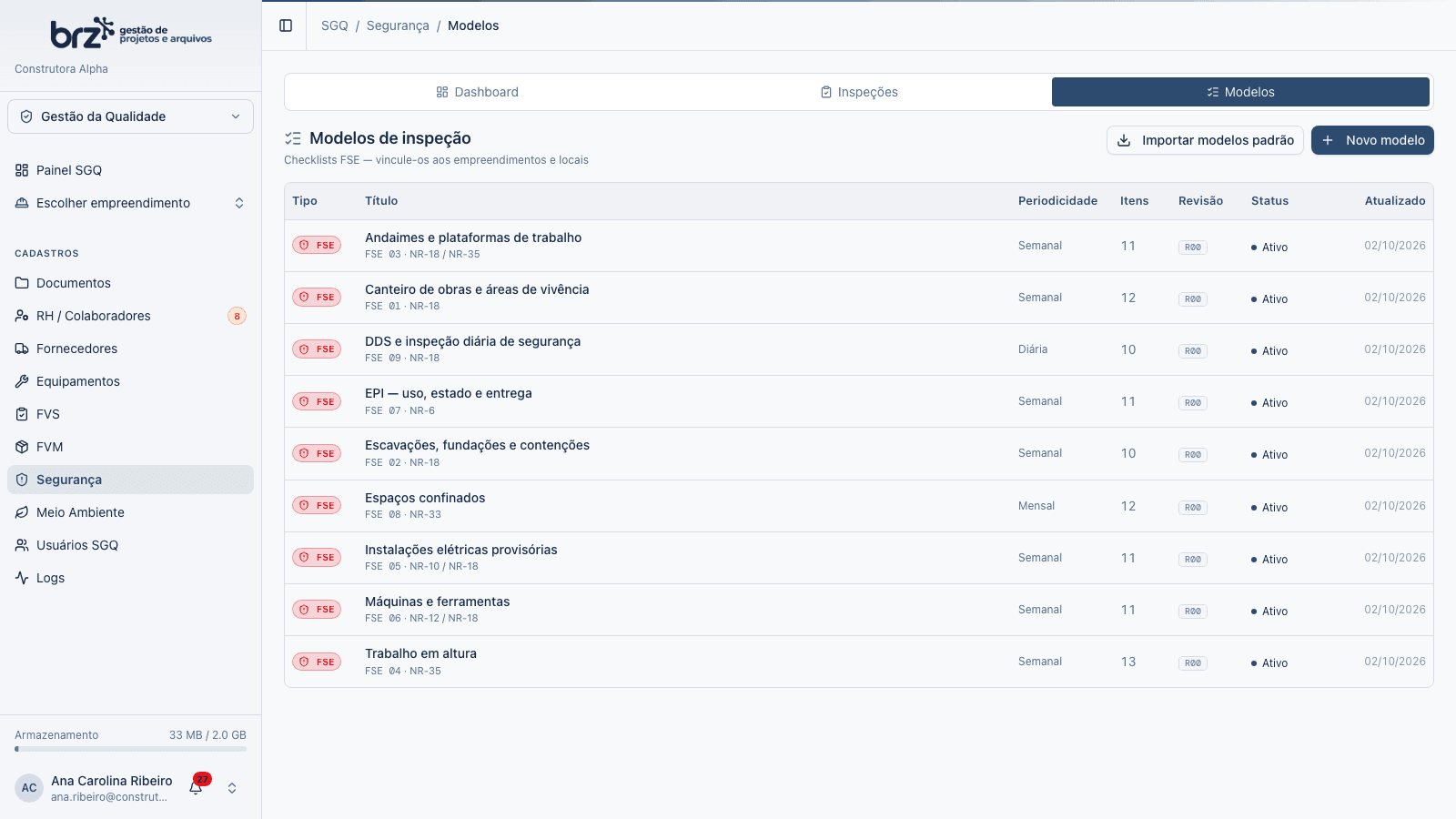Click the Equipamentos wrench icon
1456x819 pixels.
tap(22, 381)
